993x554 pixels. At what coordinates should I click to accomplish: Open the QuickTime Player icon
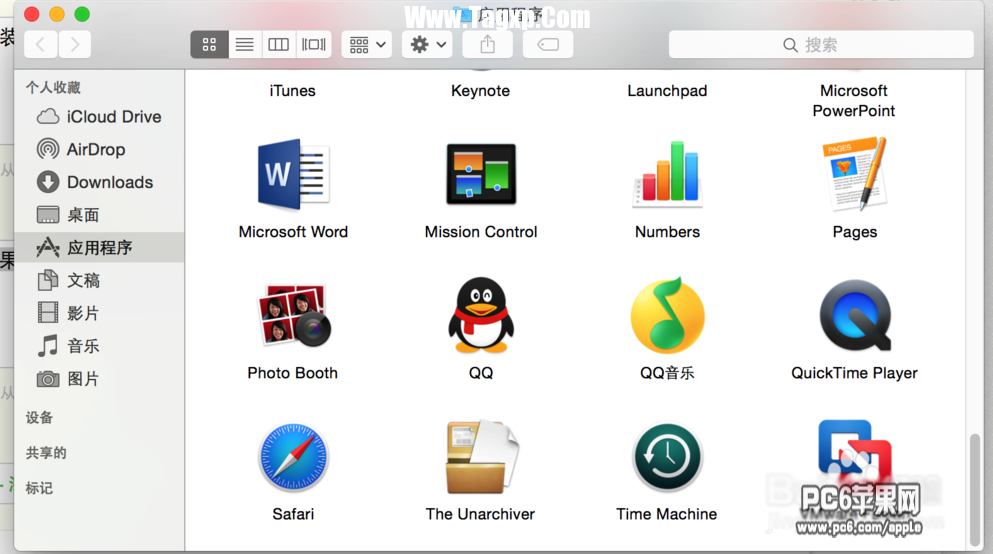855,315
